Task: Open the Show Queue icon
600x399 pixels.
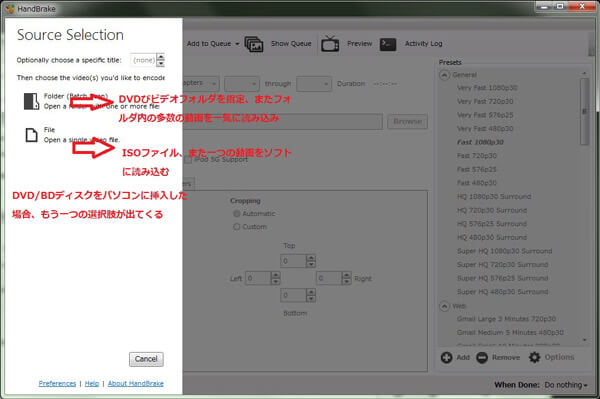Action: pos(254,44)
